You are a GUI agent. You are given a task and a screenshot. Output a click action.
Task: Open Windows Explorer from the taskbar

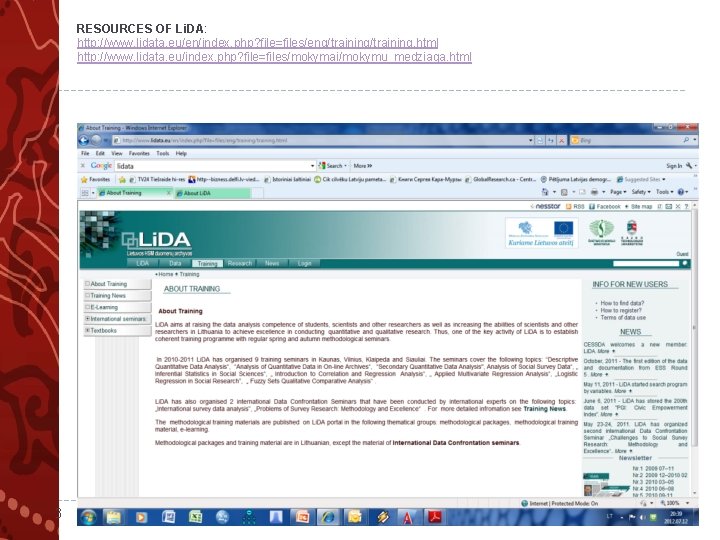pyautogui.click(x=113, y=518)
